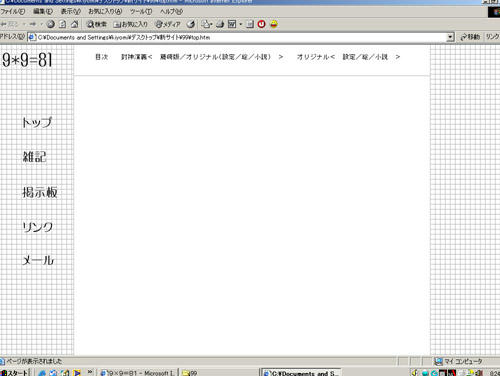
Task: Open the リンク sidebar link on the page
Action: coord(37,227)
